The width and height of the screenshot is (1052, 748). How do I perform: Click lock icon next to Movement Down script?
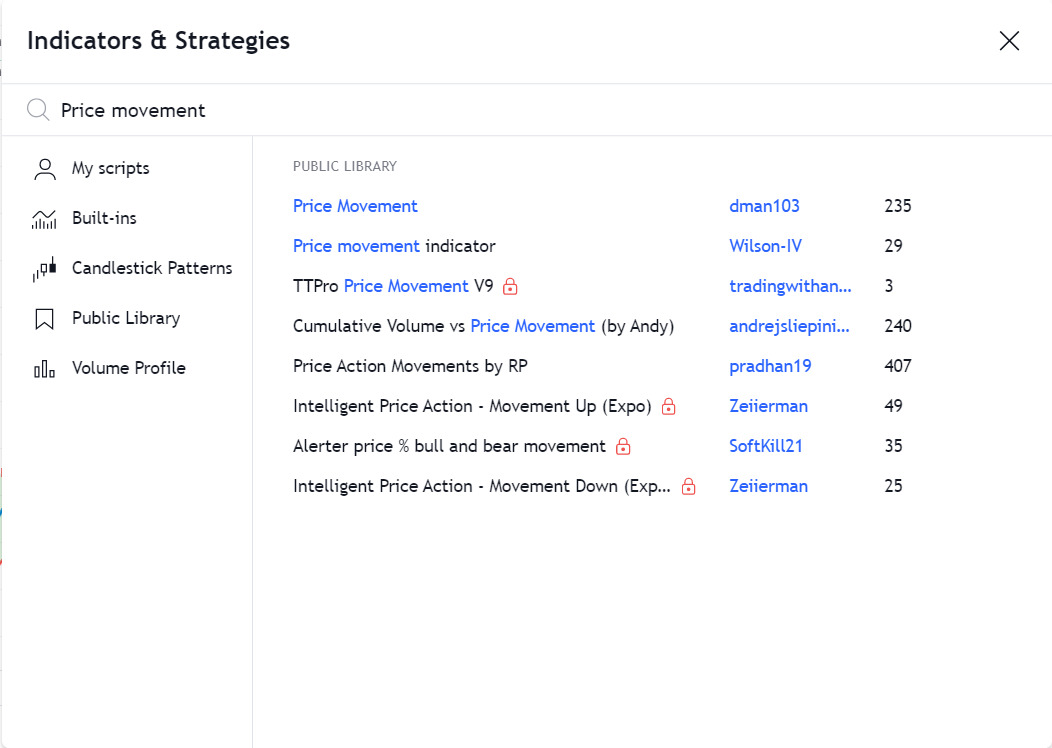click(688, 486)
